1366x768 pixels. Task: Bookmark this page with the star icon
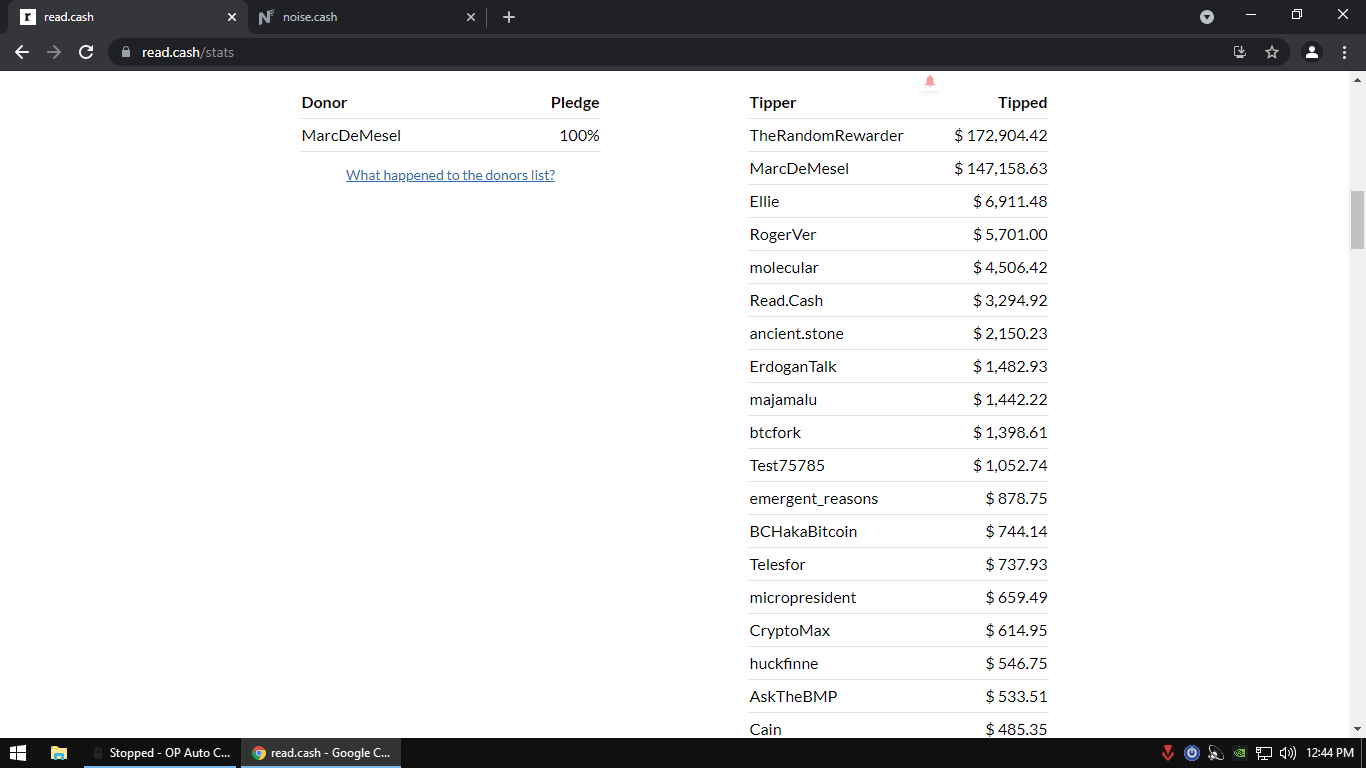point(1272,52)
